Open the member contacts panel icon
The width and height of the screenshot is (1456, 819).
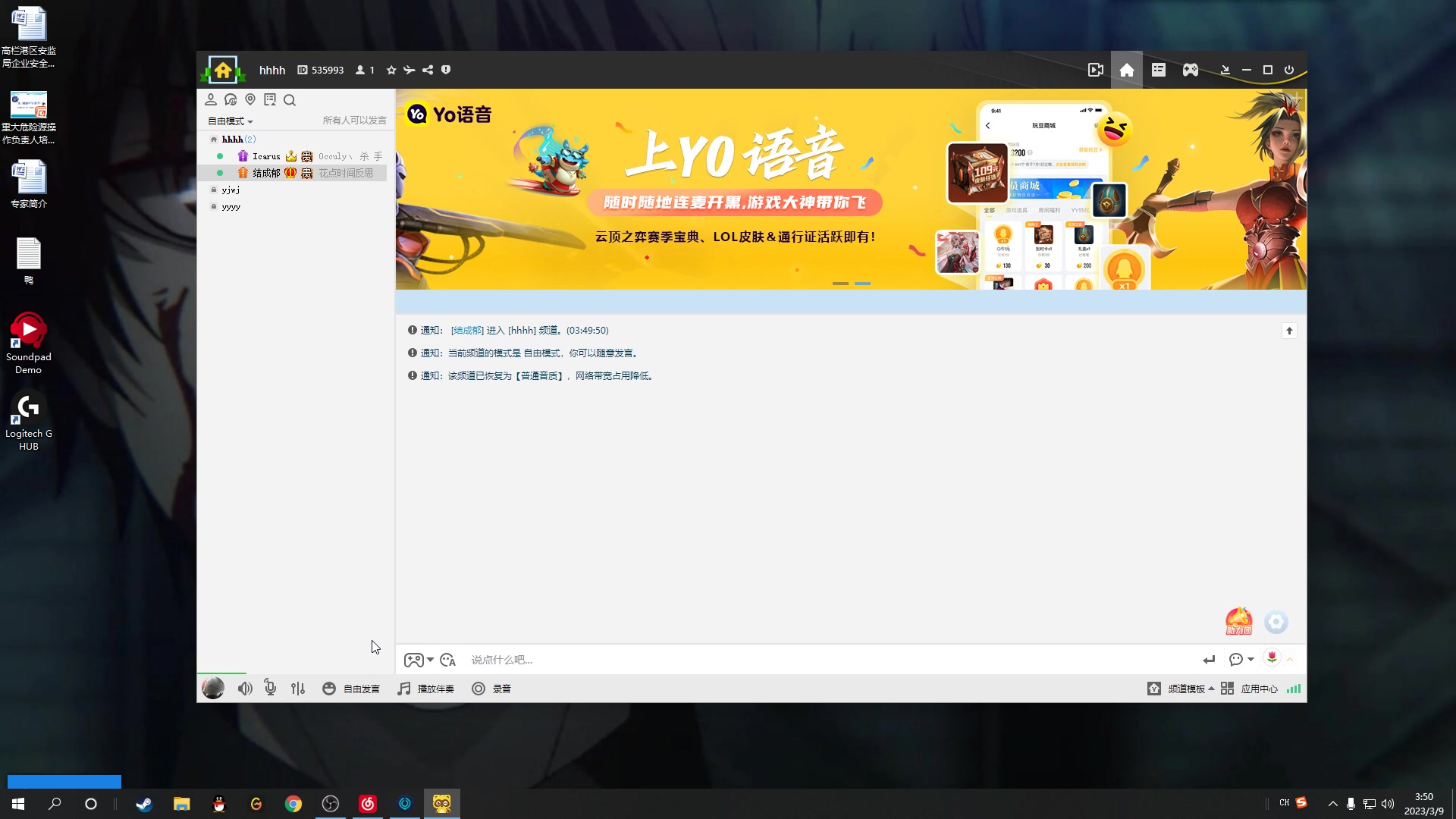pos(211,99)
